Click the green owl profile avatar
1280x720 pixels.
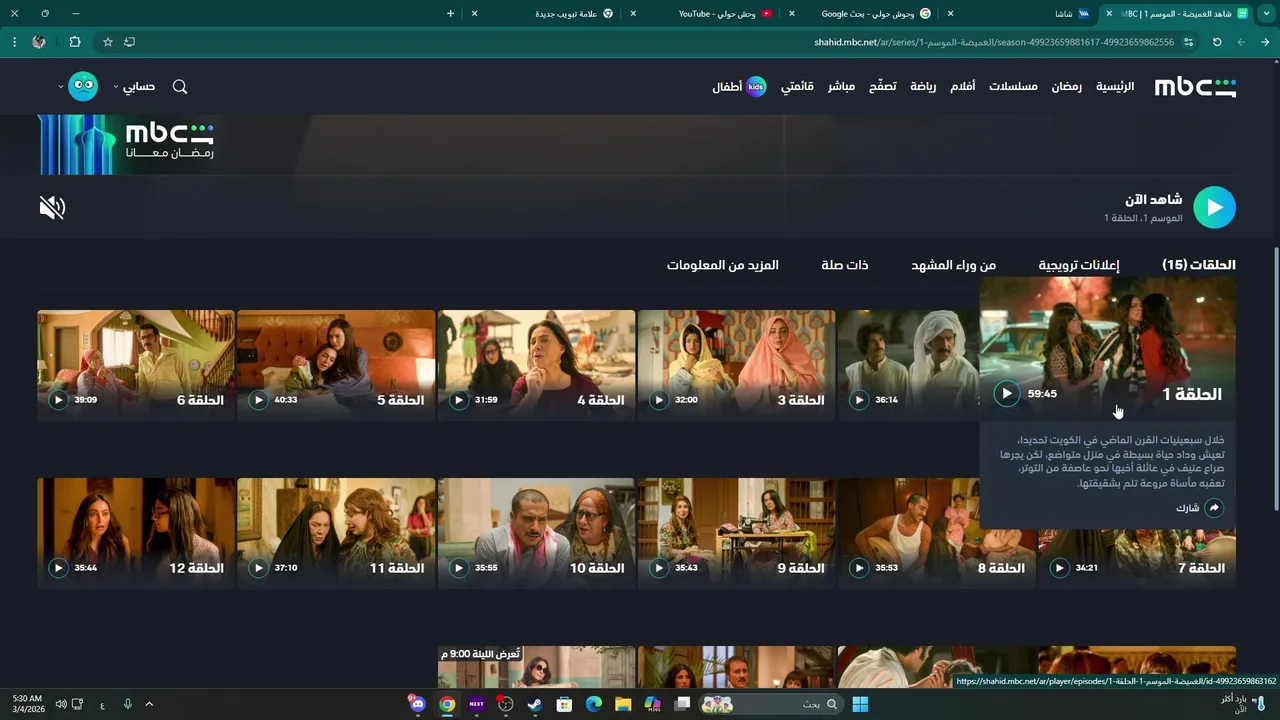(x=83, y=87)
